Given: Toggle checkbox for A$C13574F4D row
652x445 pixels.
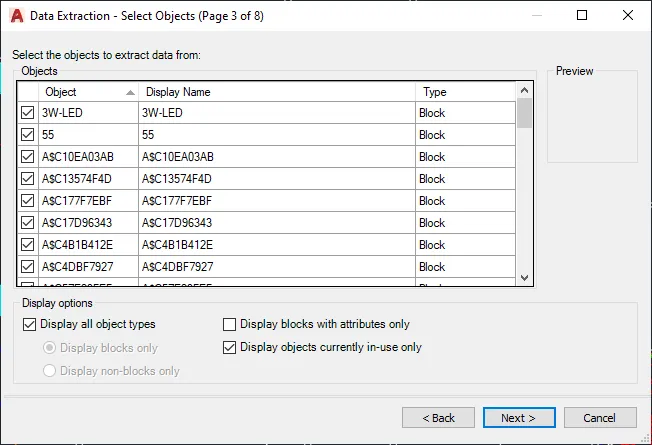Looking at the screenshot, I should (x=27, y=179).
